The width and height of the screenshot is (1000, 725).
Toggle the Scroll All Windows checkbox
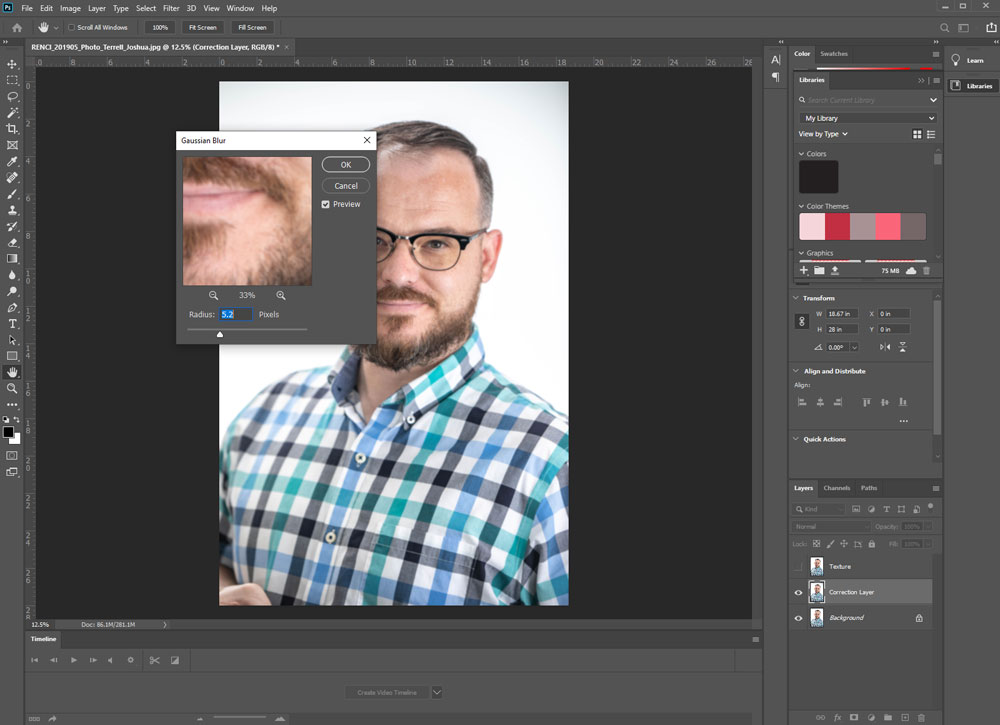(72, 27)
